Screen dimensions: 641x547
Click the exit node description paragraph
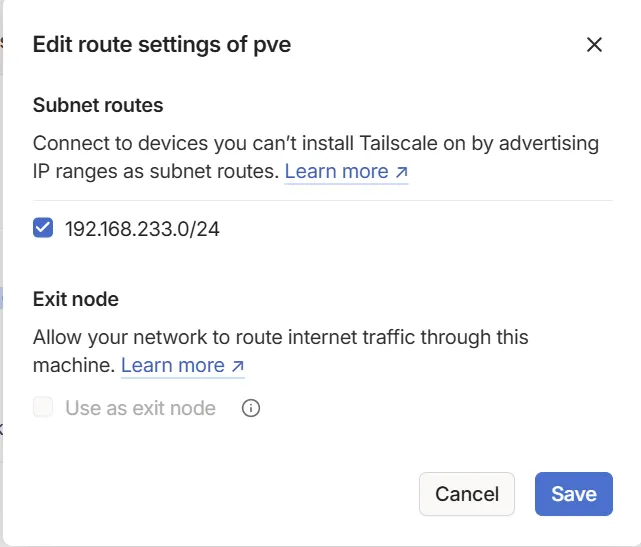tap(280, 338)
